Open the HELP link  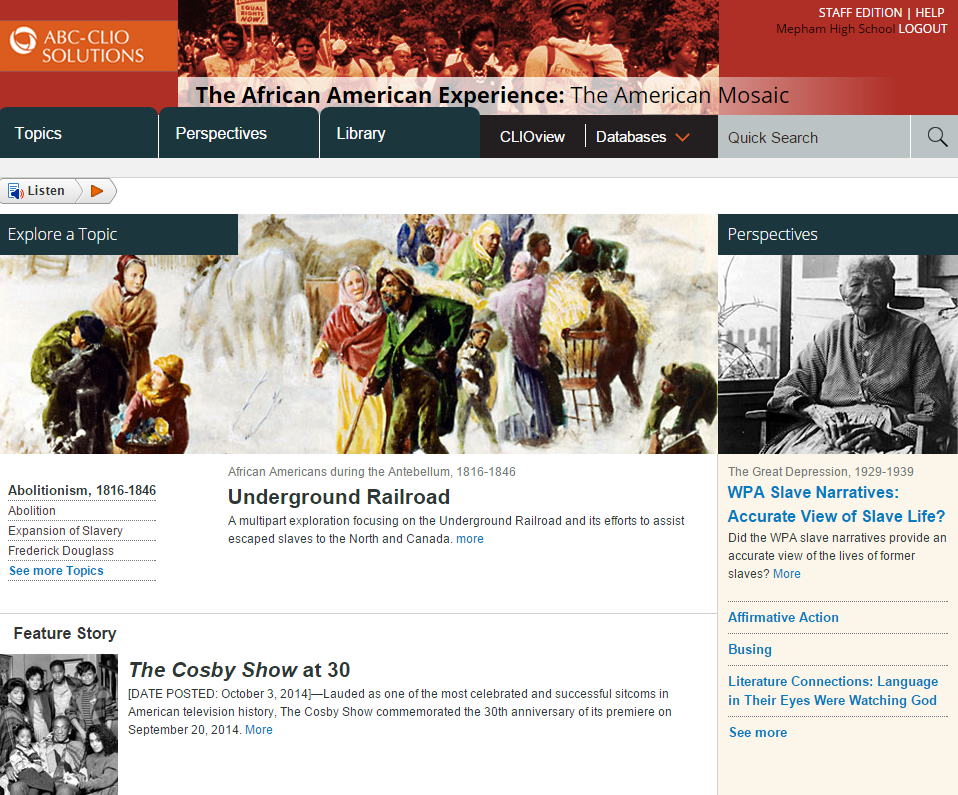tap(929, 13)
